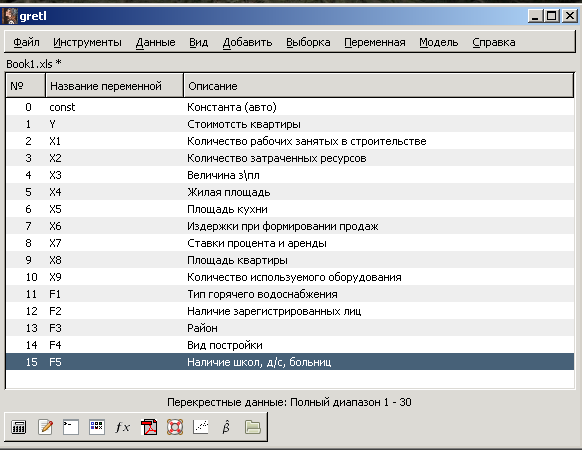The height and width of the screenshot is (450, 582).
Task: Minimize the gretl window
Action: click(535, 16)
